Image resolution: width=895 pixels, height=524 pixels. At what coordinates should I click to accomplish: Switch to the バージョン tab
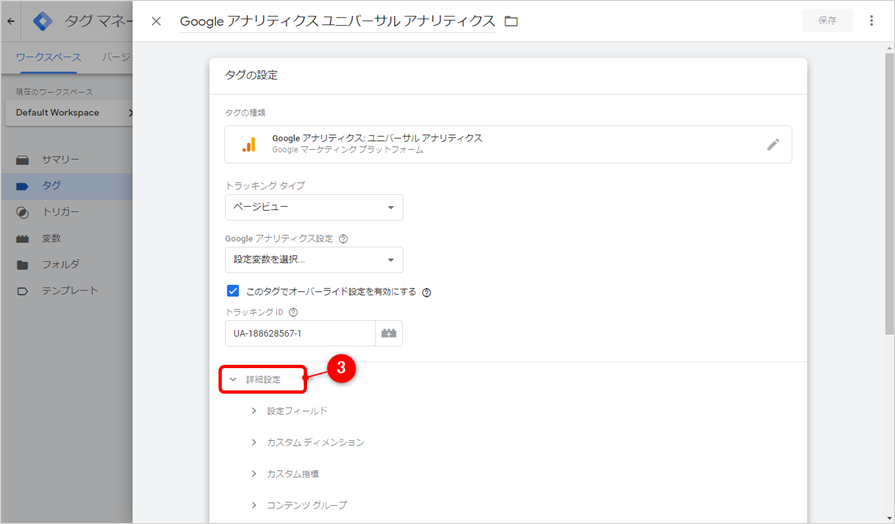tap(117, 58)
